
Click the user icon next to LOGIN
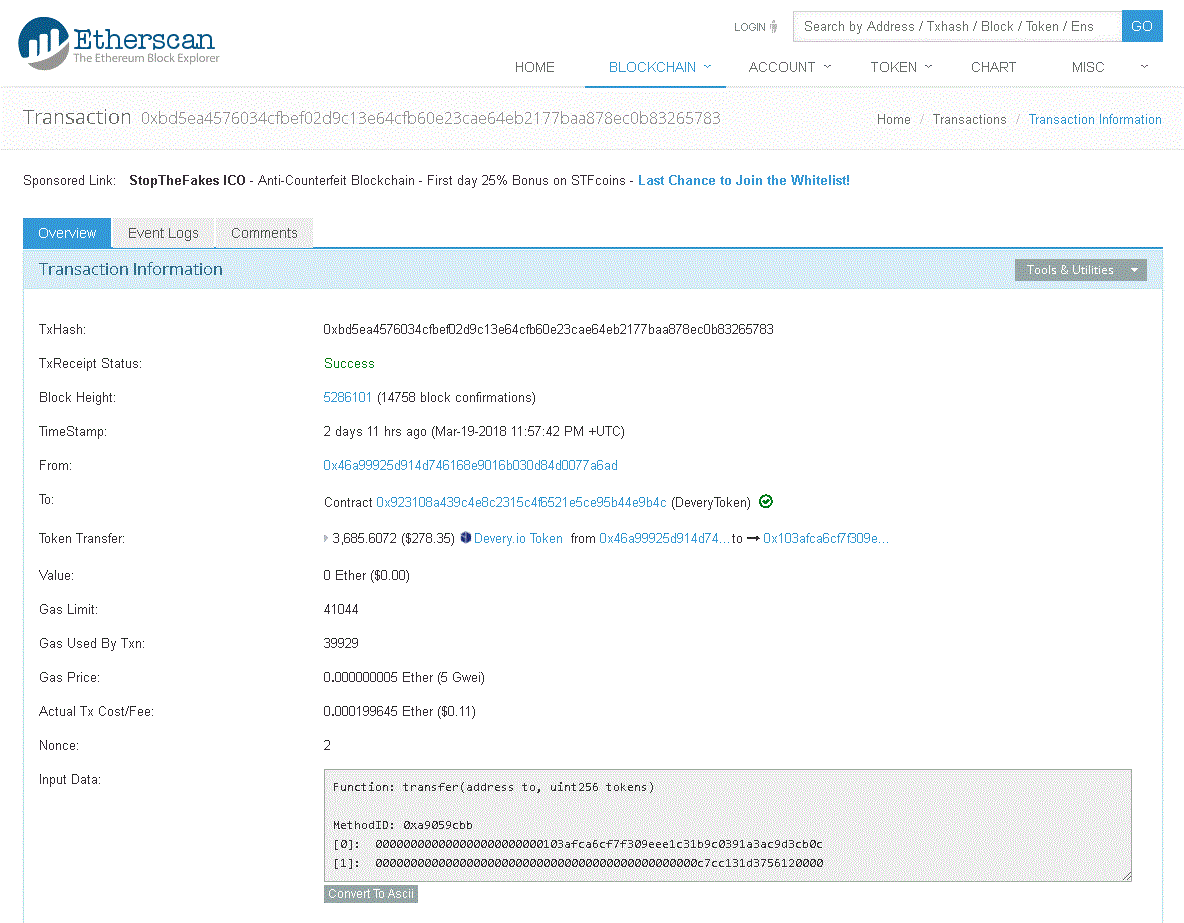click(776, 26)
